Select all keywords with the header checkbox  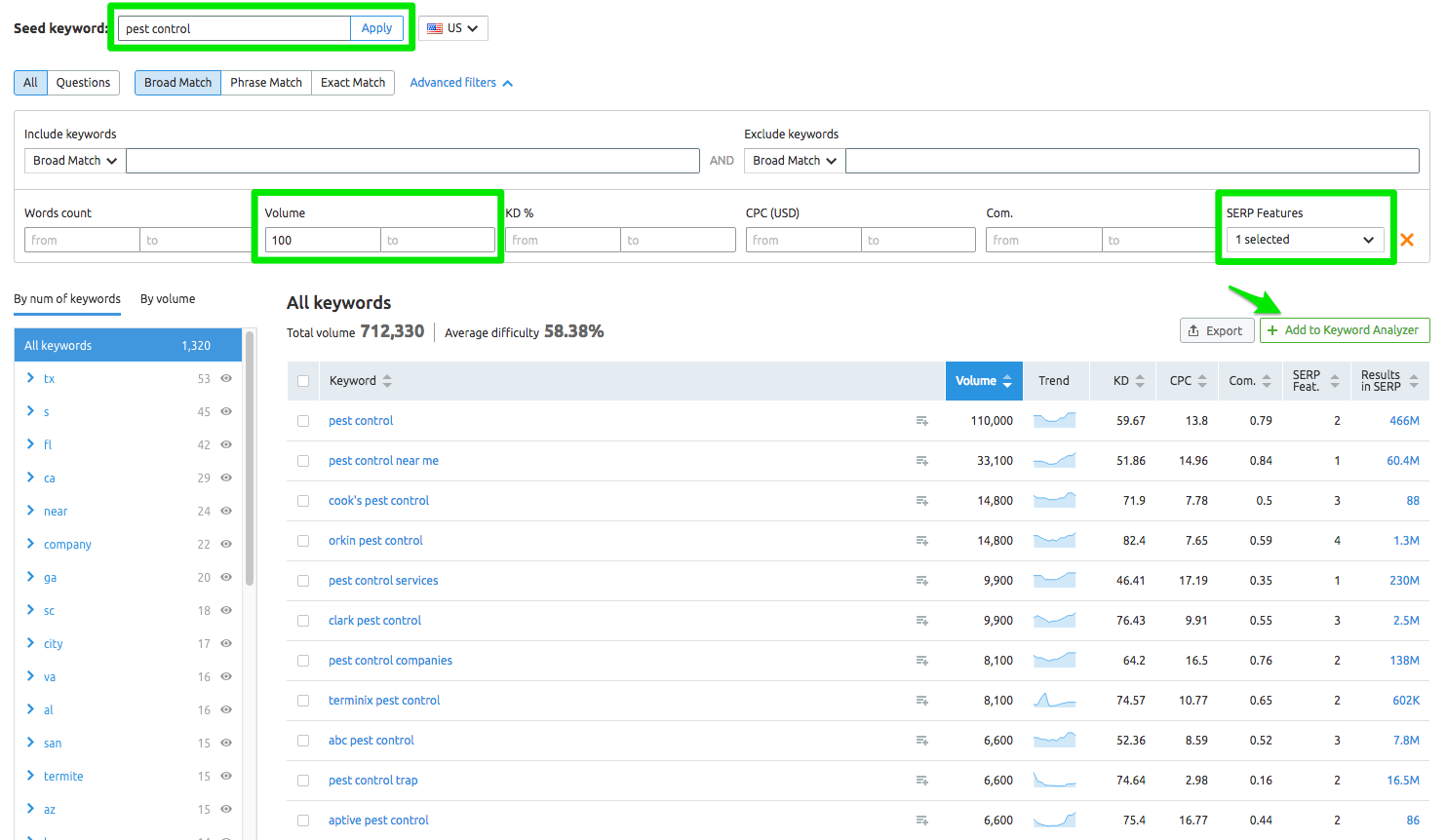coord(302,380)
